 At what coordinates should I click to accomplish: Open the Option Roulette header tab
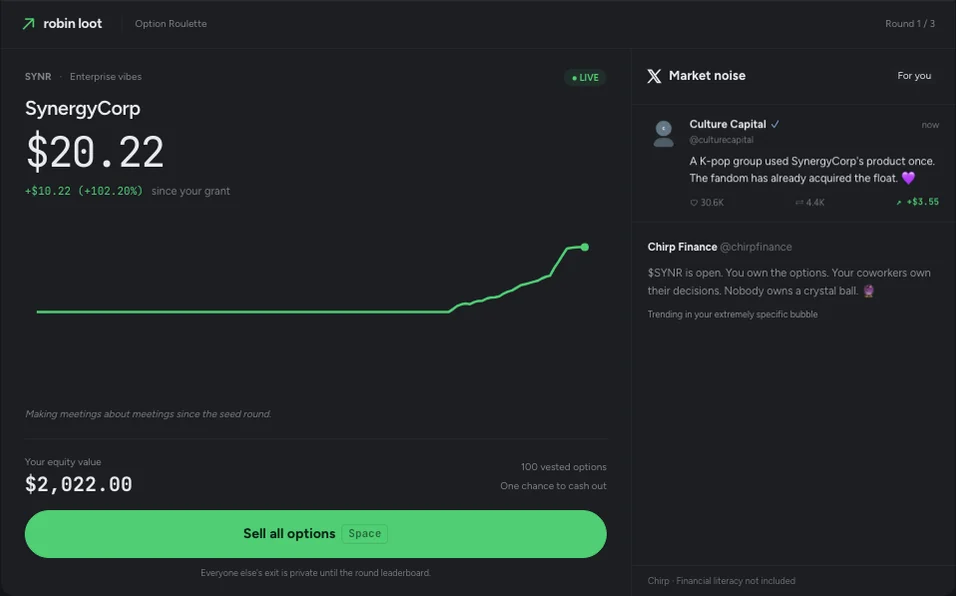171,24
